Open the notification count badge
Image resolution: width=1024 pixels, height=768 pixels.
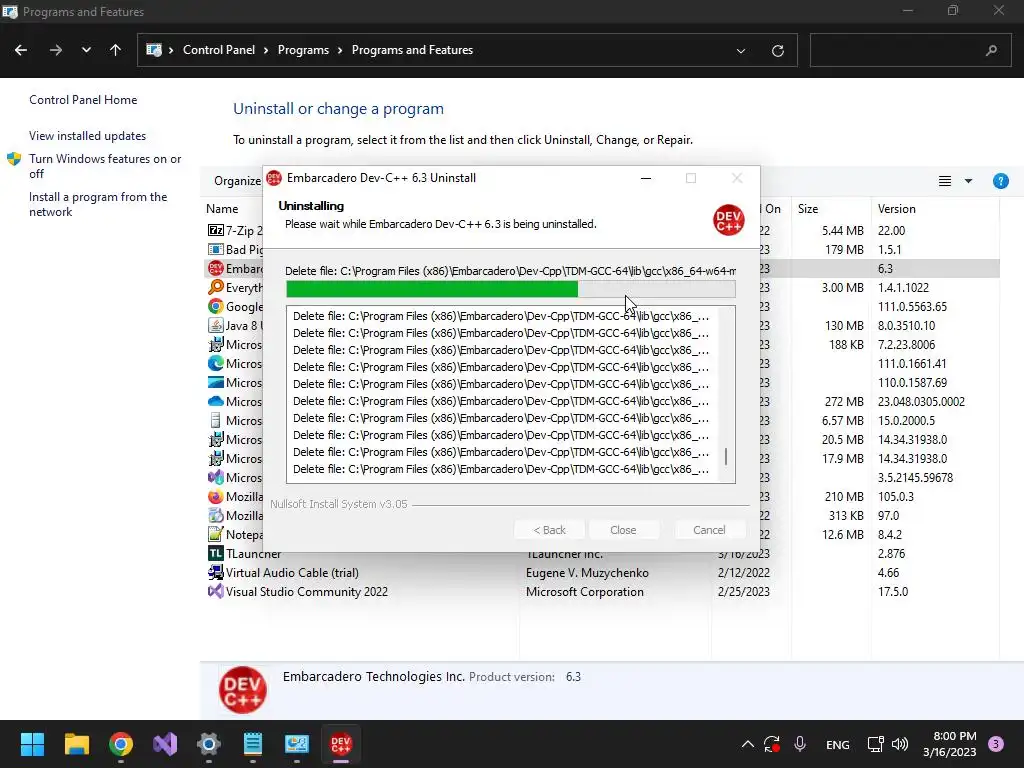point(995,744)
